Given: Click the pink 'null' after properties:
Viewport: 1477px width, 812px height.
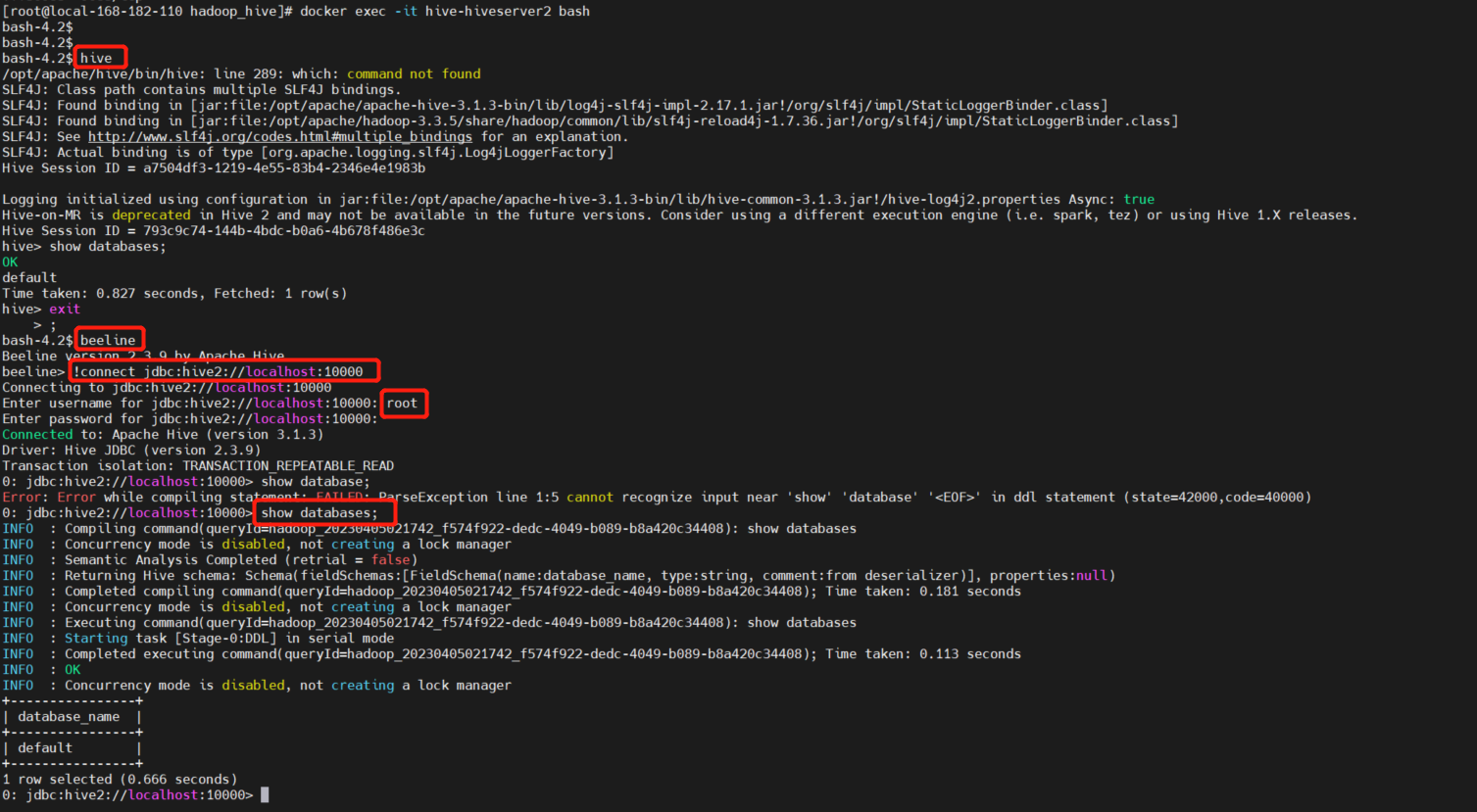Looking at the screenshot, I should (x=1092, y=576).
